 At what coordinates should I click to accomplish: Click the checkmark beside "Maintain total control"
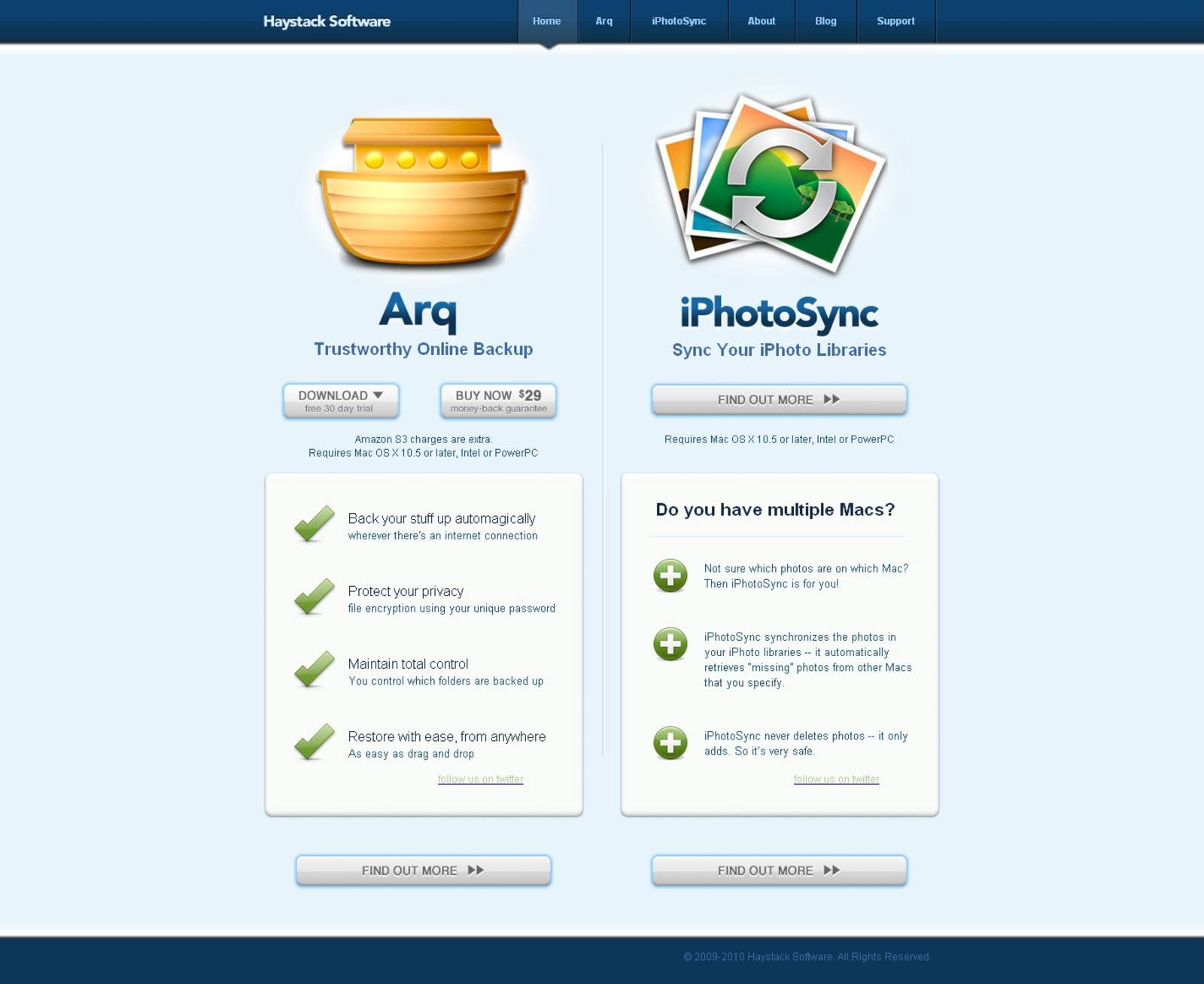click(x=313, y=670)
